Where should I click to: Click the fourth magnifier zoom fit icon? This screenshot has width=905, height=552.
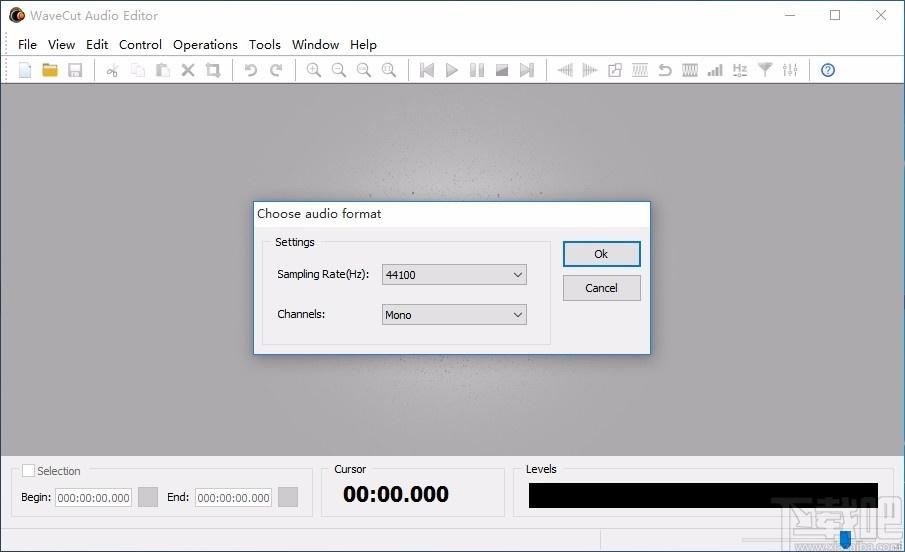(x=389, y=70)
